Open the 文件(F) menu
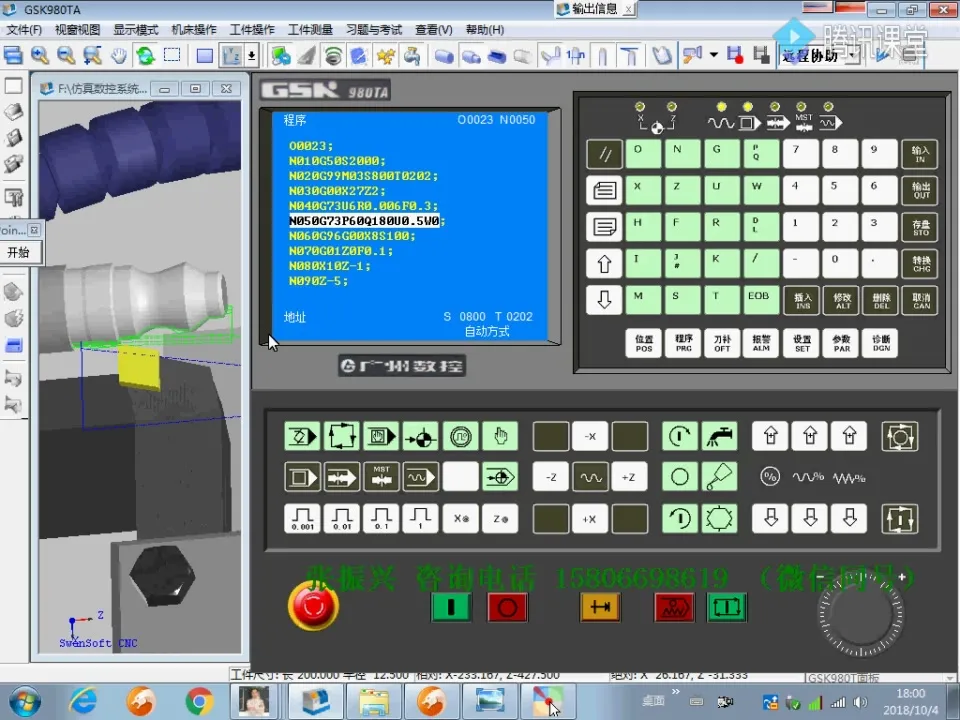The image size is (960, 720). tap(24, 30)
